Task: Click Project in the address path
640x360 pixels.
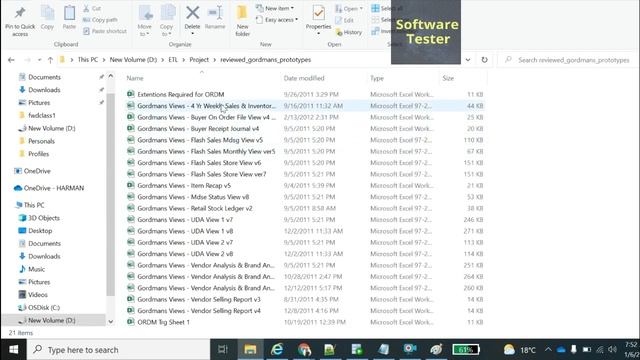Action: point(199,60)
